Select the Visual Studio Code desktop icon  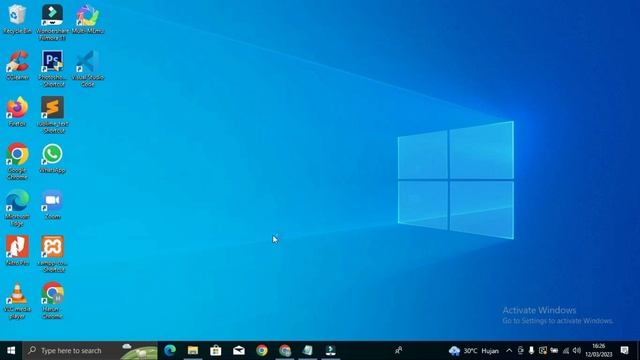pyautogui.click(x=87, y=69)
